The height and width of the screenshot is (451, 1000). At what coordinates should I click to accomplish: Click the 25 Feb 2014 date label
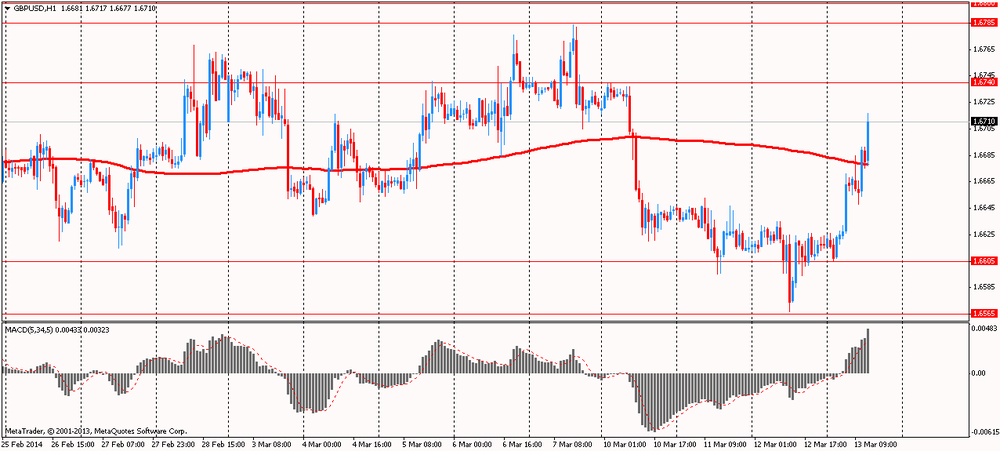pyautogui.click(x=22, y=443)
